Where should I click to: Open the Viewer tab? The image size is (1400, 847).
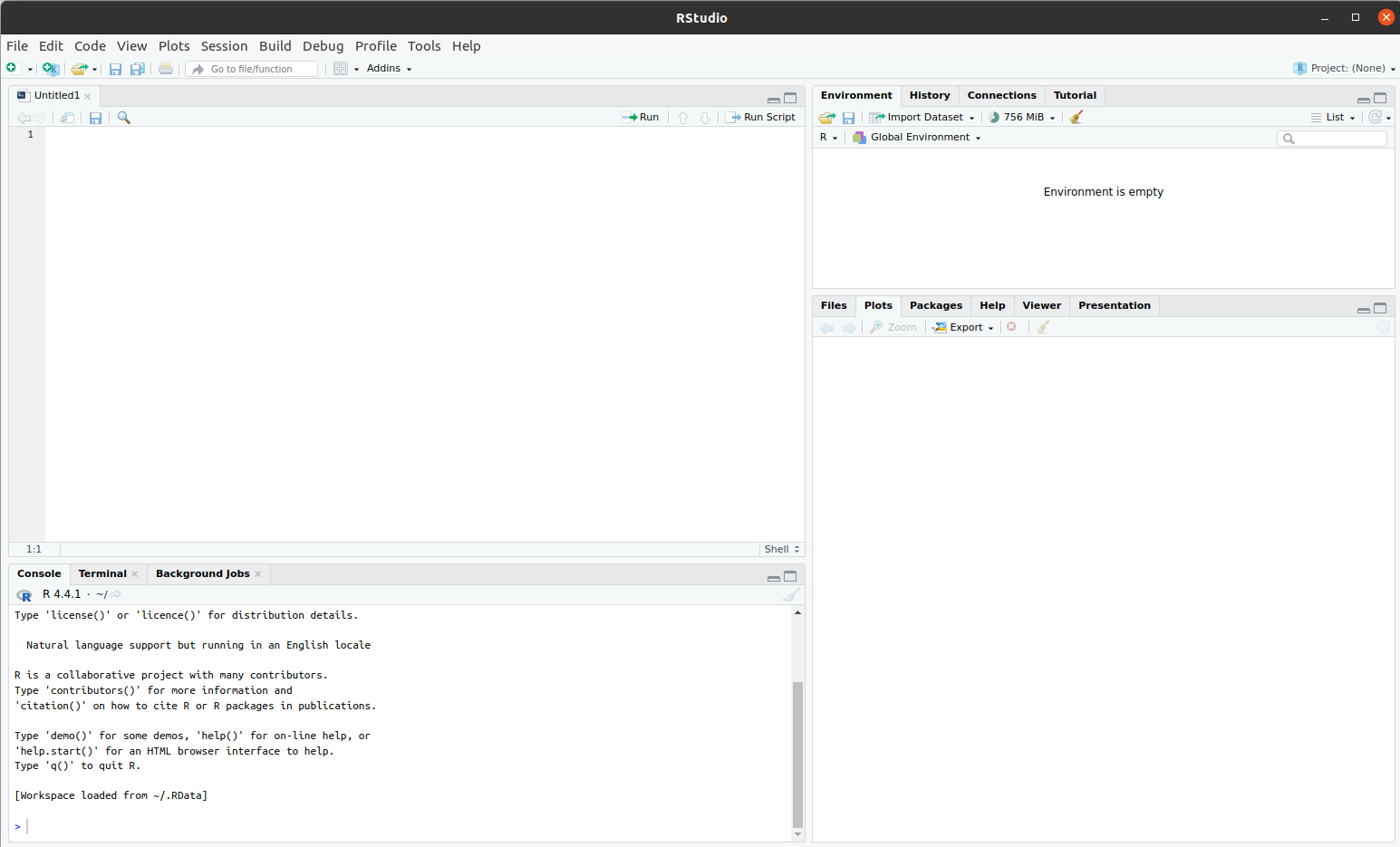(1041, 305)
